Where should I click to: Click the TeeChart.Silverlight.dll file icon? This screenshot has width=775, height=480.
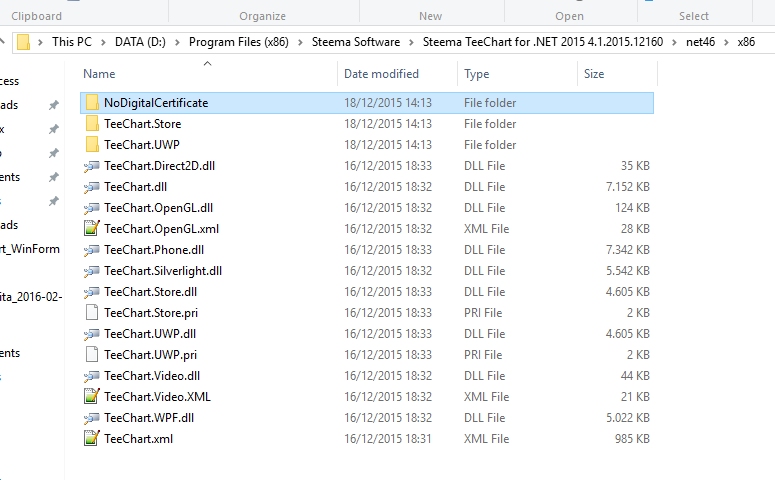pyautogui.click(x=91, y=271)
